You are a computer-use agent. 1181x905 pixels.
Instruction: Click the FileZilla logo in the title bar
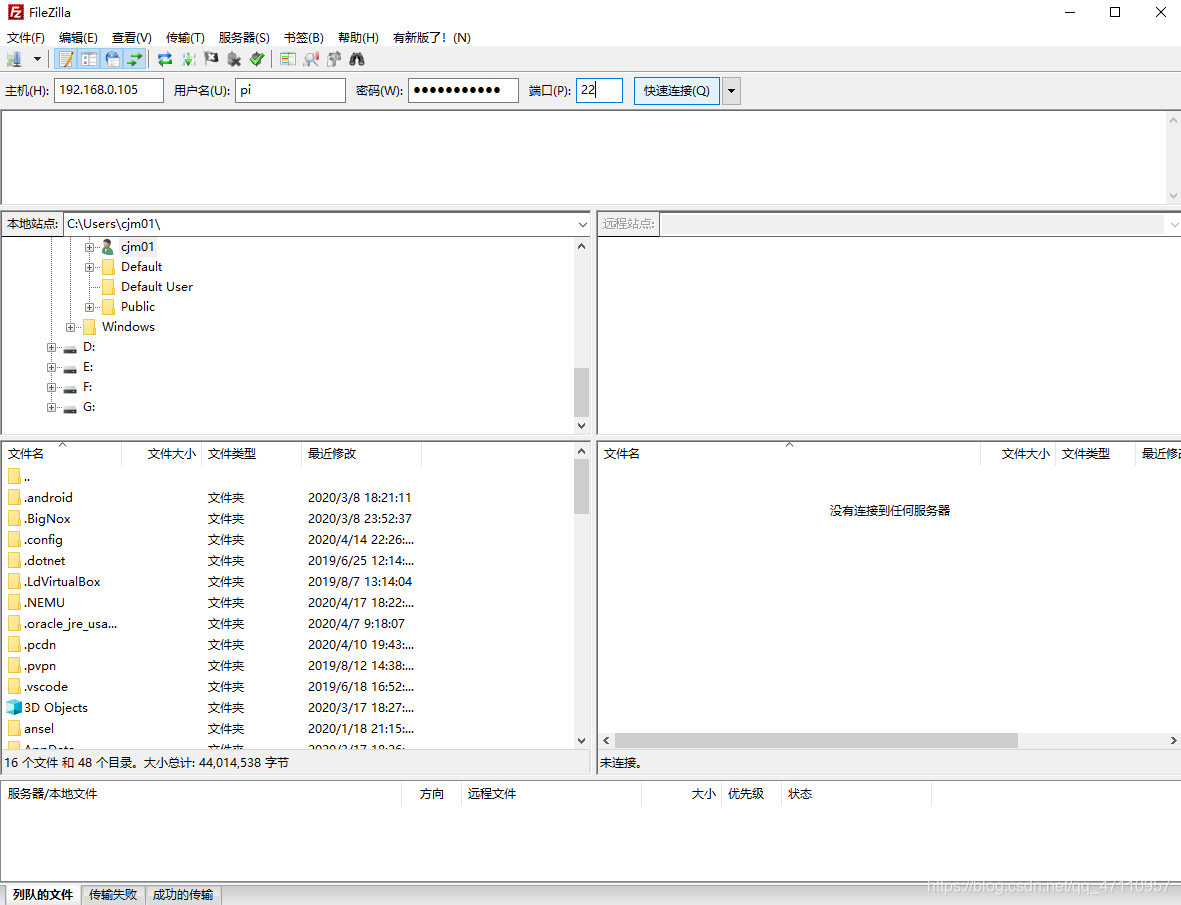tap(15, 12)
